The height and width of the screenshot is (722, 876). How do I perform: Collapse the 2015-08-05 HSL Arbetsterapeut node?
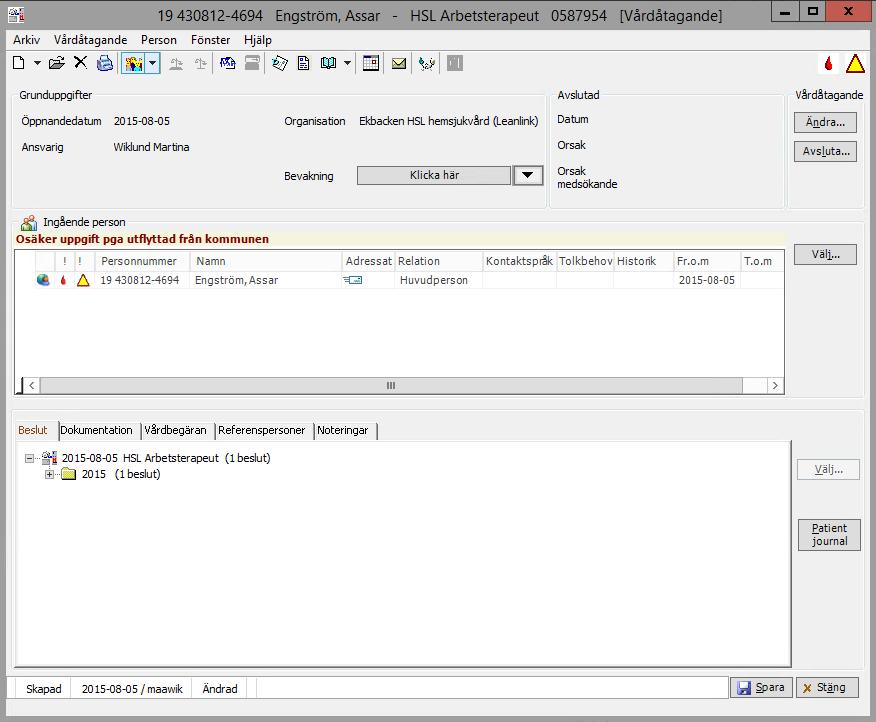tap(29, 458)
